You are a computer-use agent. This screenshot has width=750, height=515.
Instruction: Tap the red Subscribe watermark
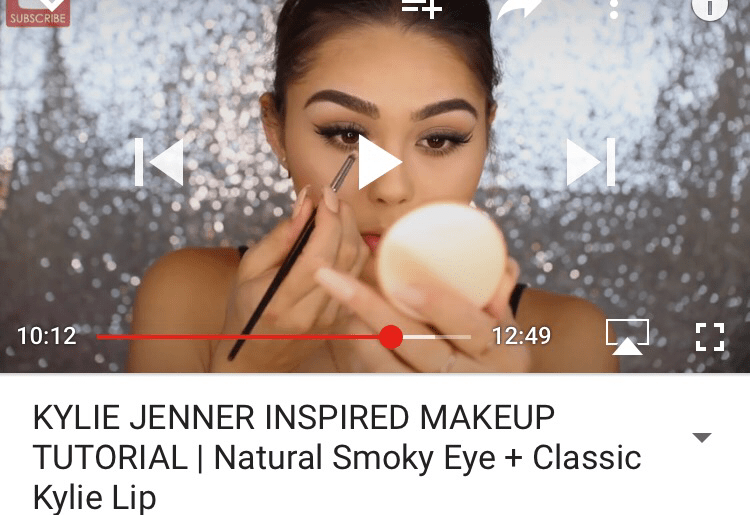(x=38, y=13)
